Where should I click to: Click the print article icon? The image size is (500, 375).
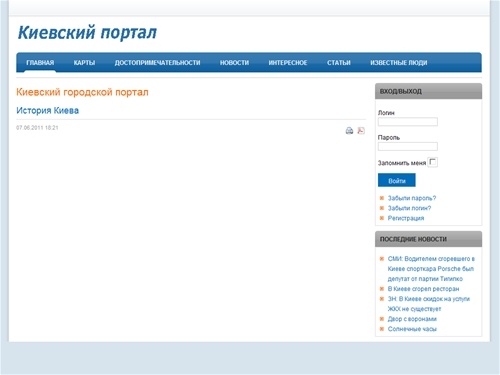349,131
